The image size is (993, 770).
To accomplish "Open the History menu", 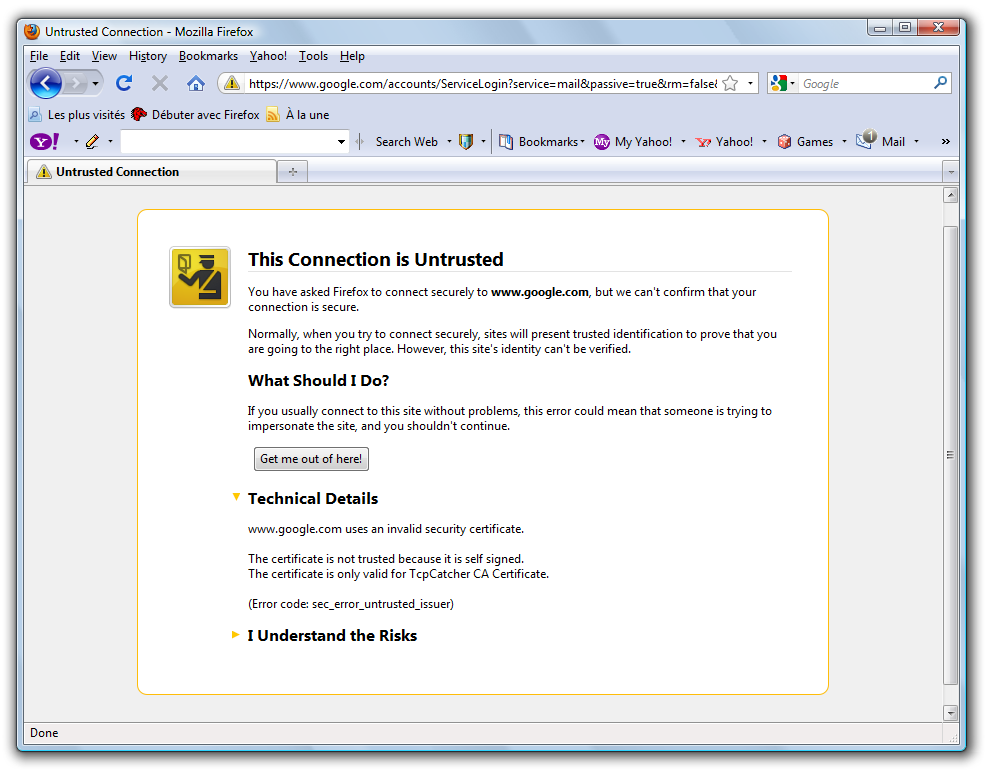I will [148, 56].
